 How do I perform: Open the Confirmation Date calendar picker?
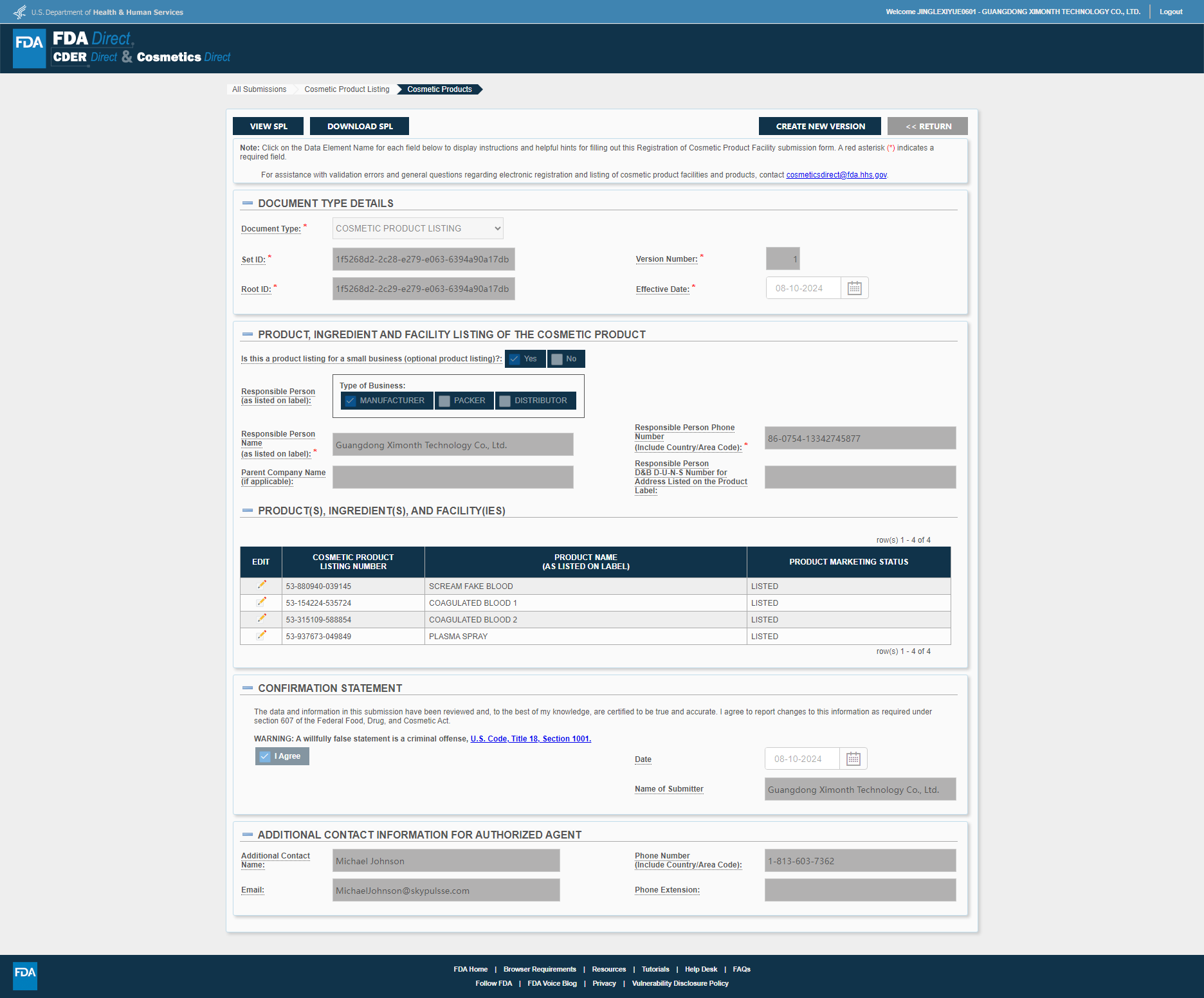tap(853, 759)
